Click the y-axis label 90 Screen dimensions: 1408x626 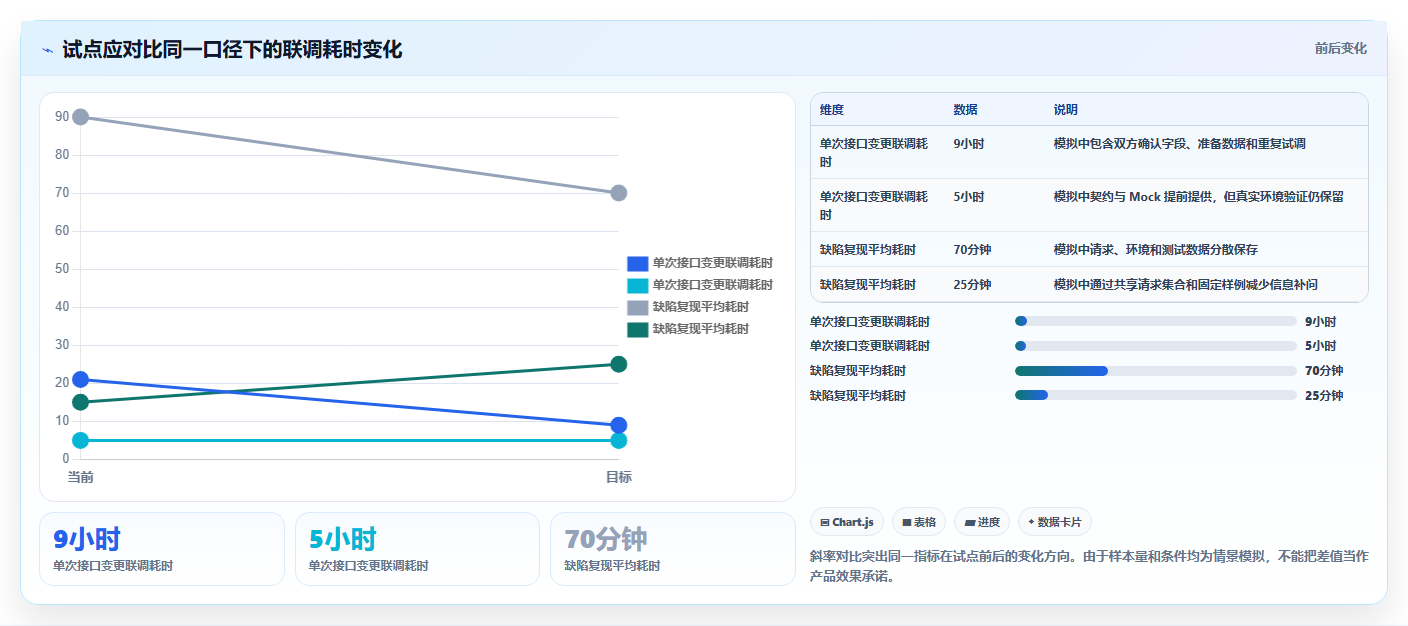point(62,117)
